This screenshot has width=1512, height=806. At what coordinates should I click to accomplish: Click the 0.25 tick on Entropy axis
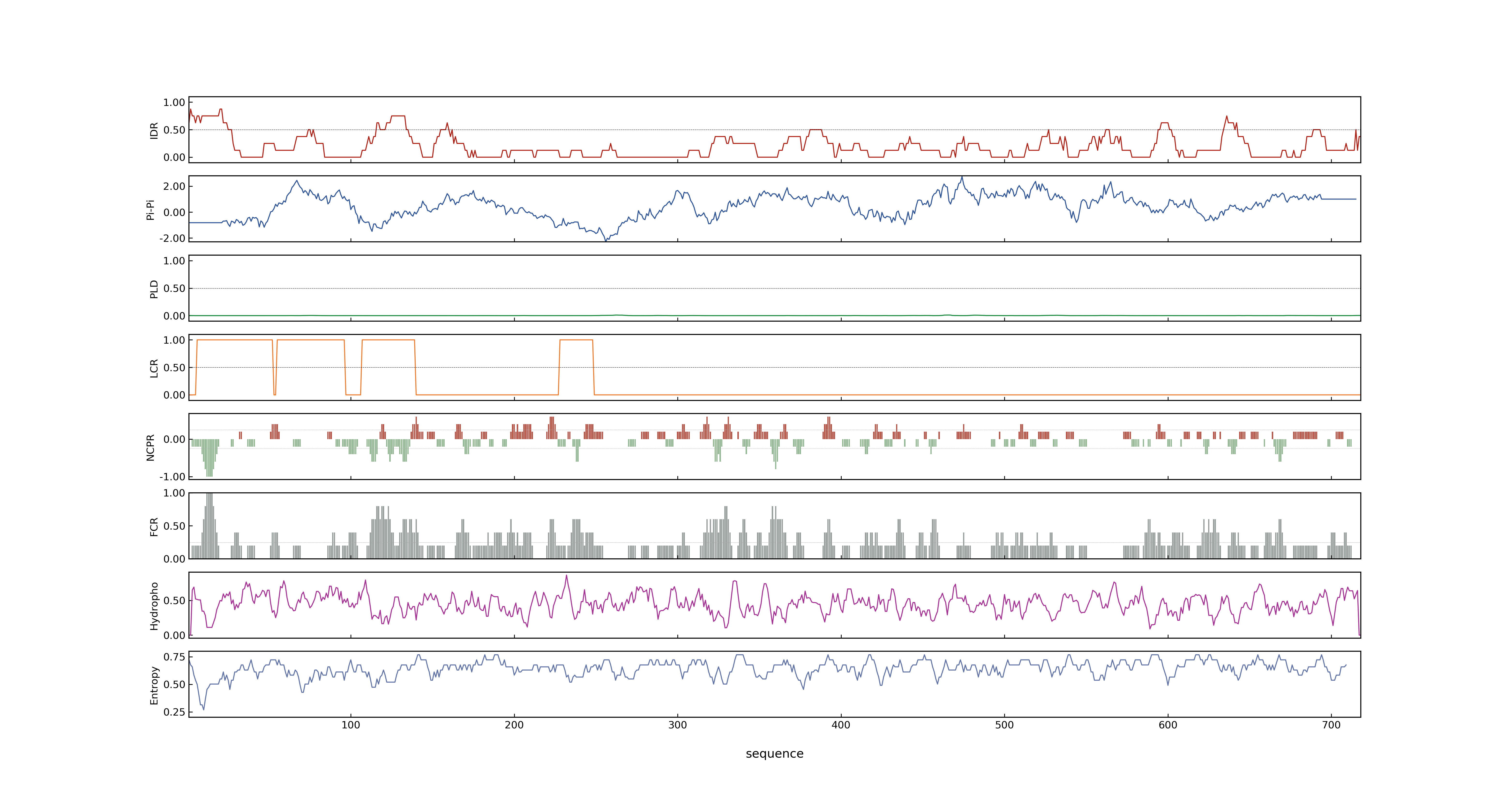[x=174, y=712]
